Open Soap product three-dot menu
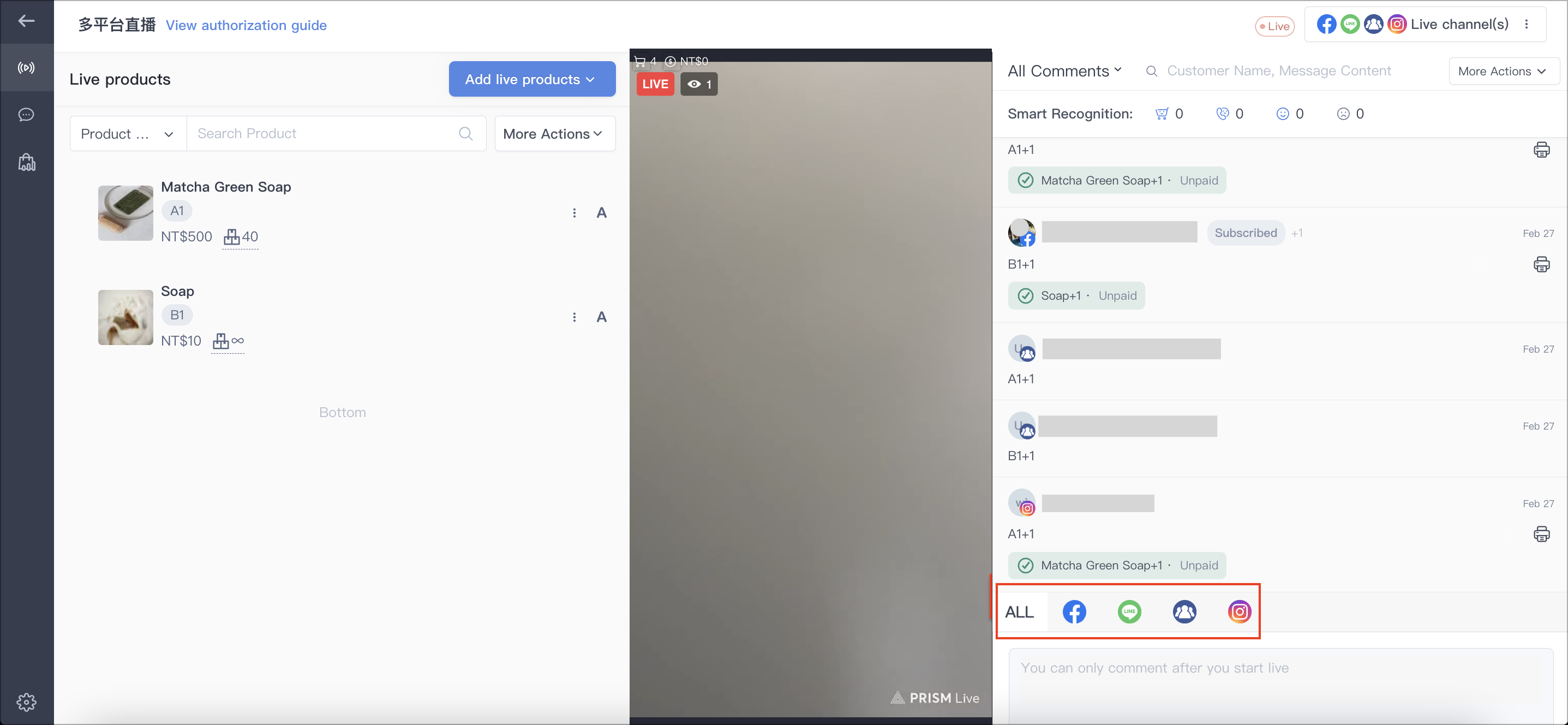Screen dimensions: 1568x725 pos(574,317)
